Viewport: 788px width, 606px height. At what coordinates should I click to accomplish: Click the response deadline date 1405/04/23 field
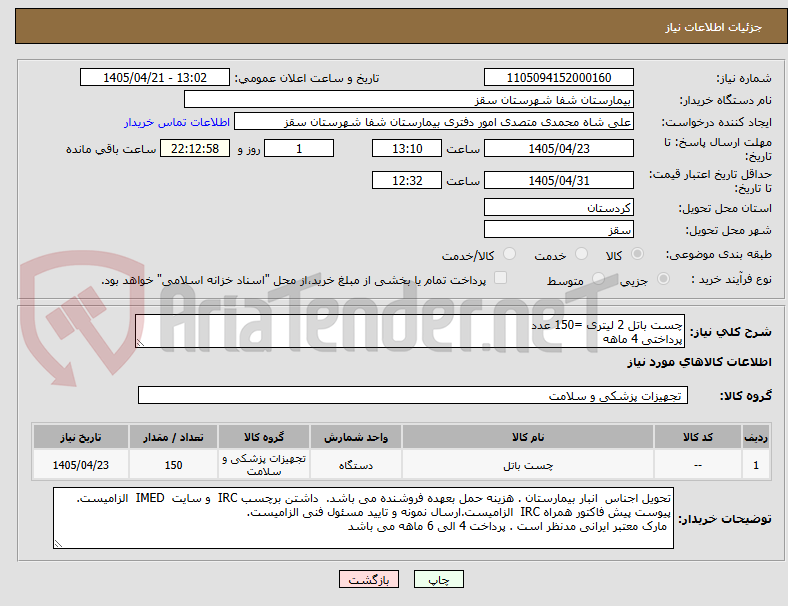tap(559, 148)
